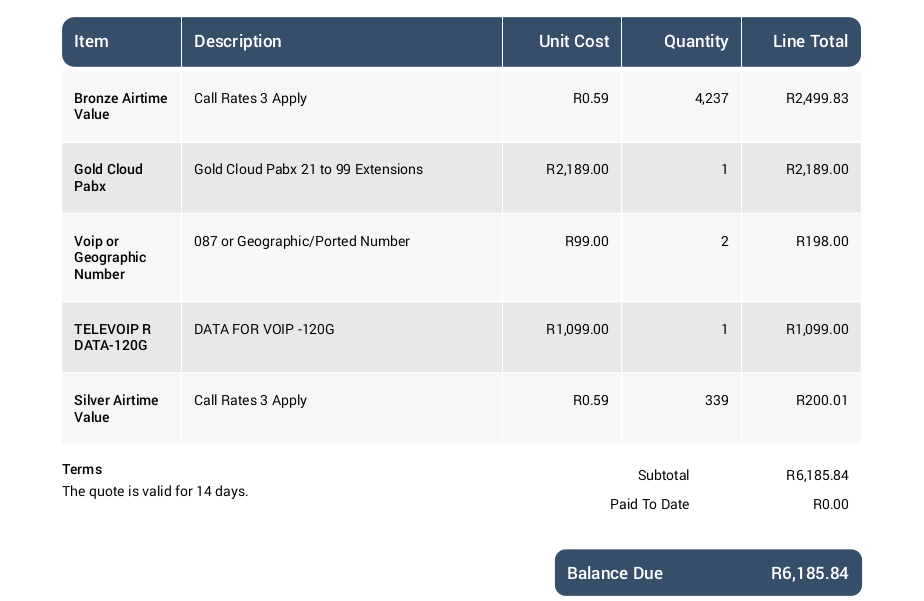
Task: Click the 'Subtotal' label
Action: pos(664,475)
